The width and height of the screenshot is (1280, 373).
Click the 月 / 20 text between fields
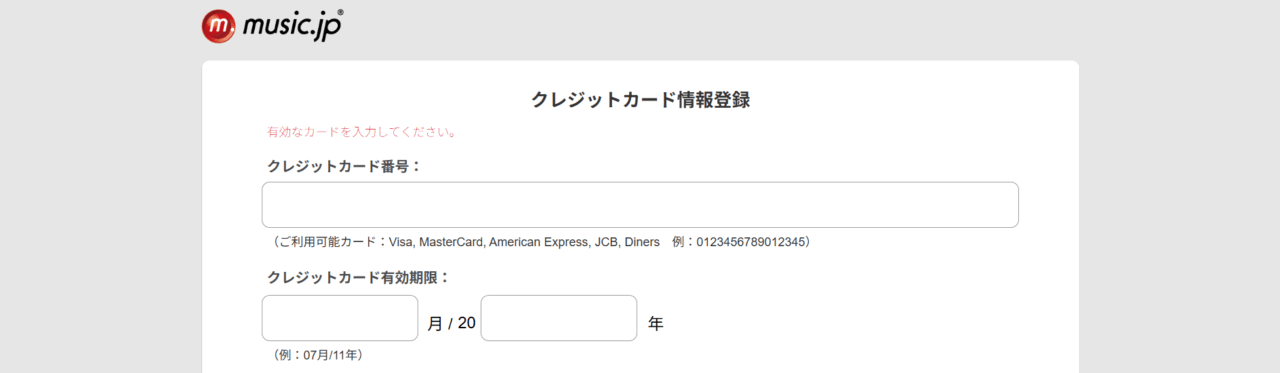point(451,323)
